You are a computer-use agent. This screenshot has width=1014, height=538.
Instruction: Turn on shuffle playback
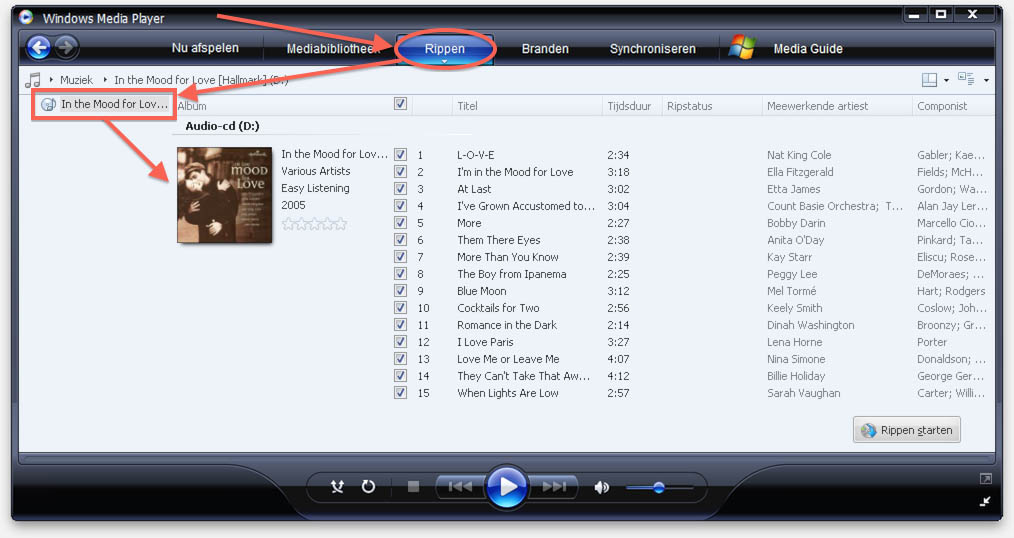click(x=337, y=486)
